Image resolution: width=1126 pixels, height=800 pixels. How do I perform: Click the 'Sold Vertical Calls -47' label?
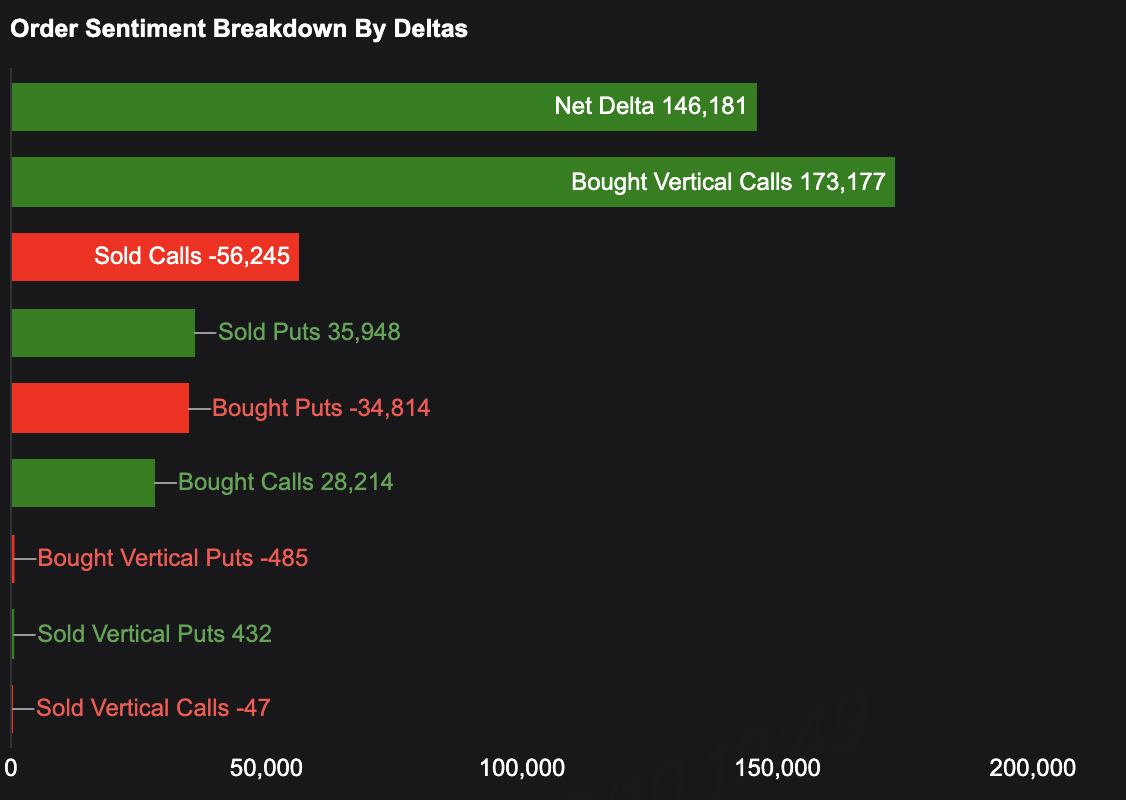click(153, 709)
